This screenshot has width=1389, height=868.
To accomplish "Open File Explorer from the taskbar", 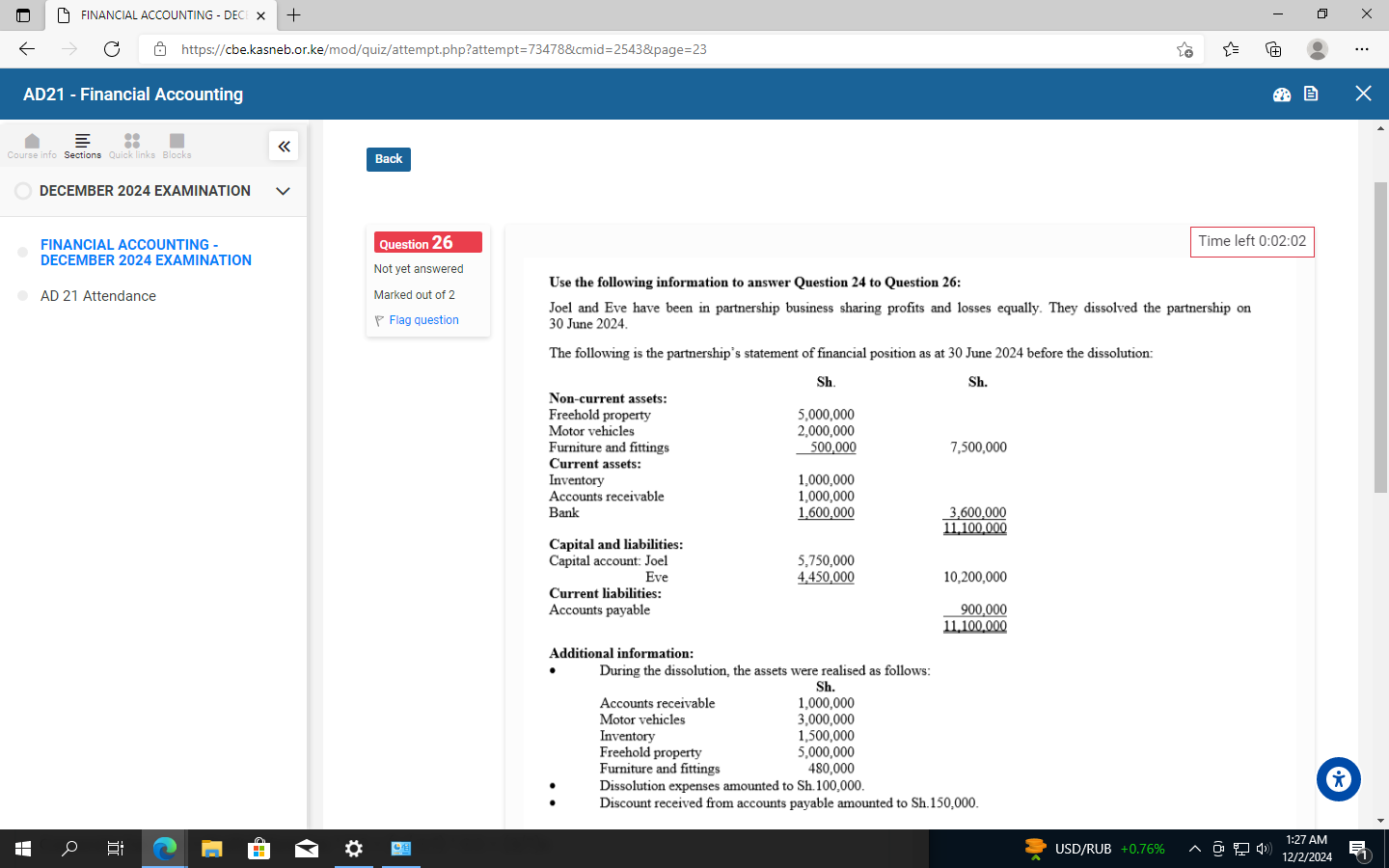I will point(212,849).
